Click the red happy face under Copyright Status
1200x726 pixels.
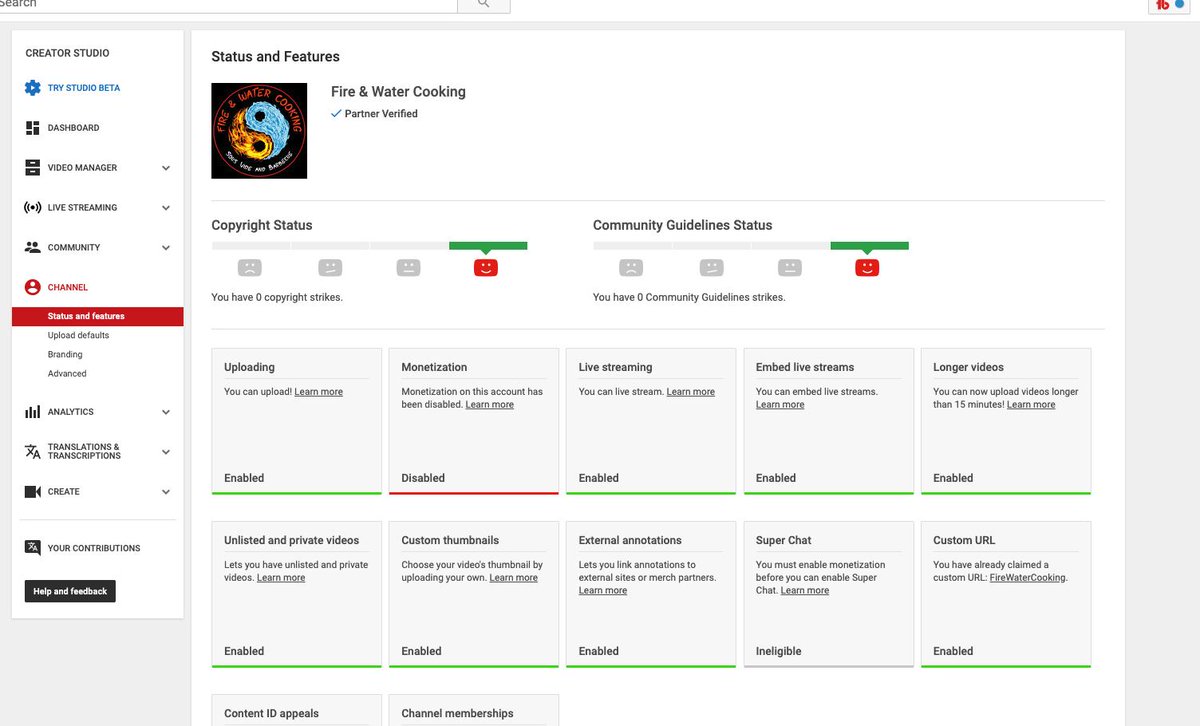pos(486,268)
